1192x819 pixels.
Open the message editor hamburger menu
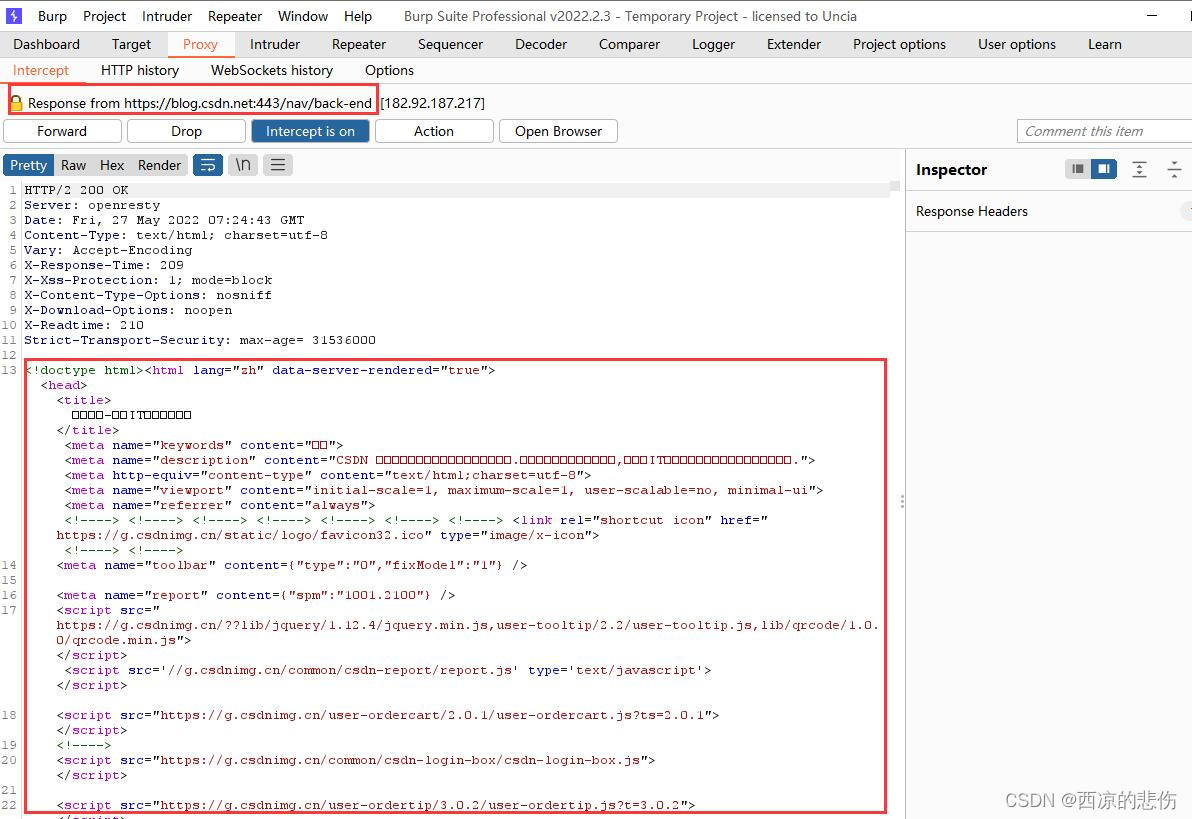[278, 165]
